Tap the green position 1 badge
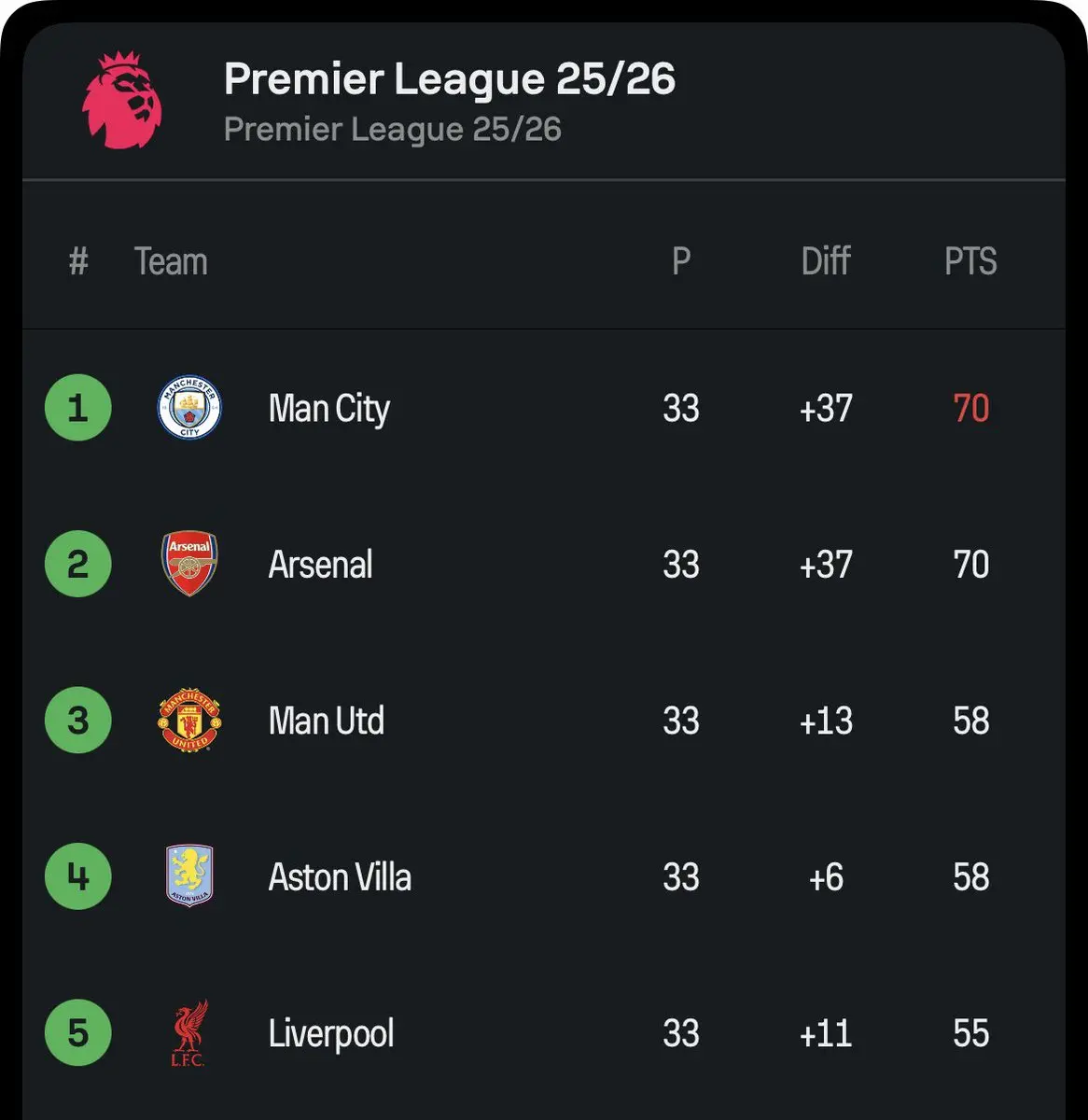Image resolution: width=1088 pixels, height=1120 pixels. point(78,408)
